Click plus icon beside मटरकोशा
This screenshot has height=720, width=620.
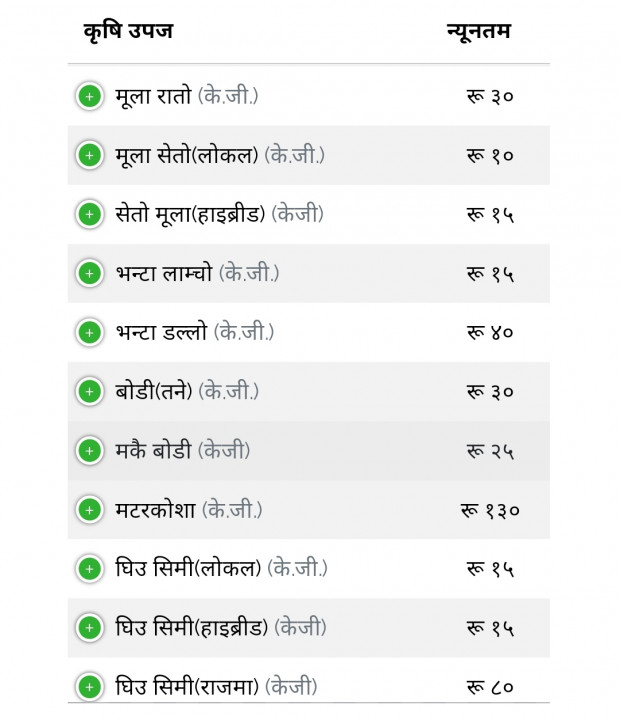pos(90,510)
